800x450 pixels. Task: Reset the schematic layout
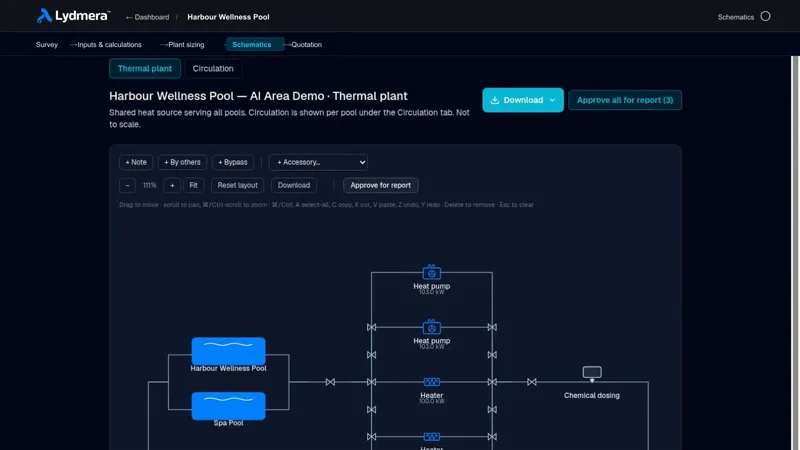coord(237,185)
